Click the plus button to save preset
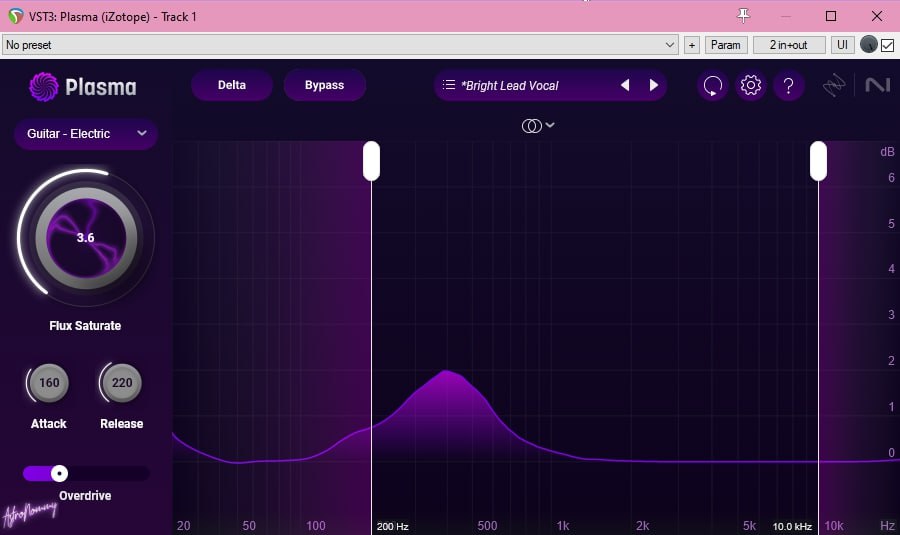900x535 pixels. pyautogui.click(x=692, y=45)
